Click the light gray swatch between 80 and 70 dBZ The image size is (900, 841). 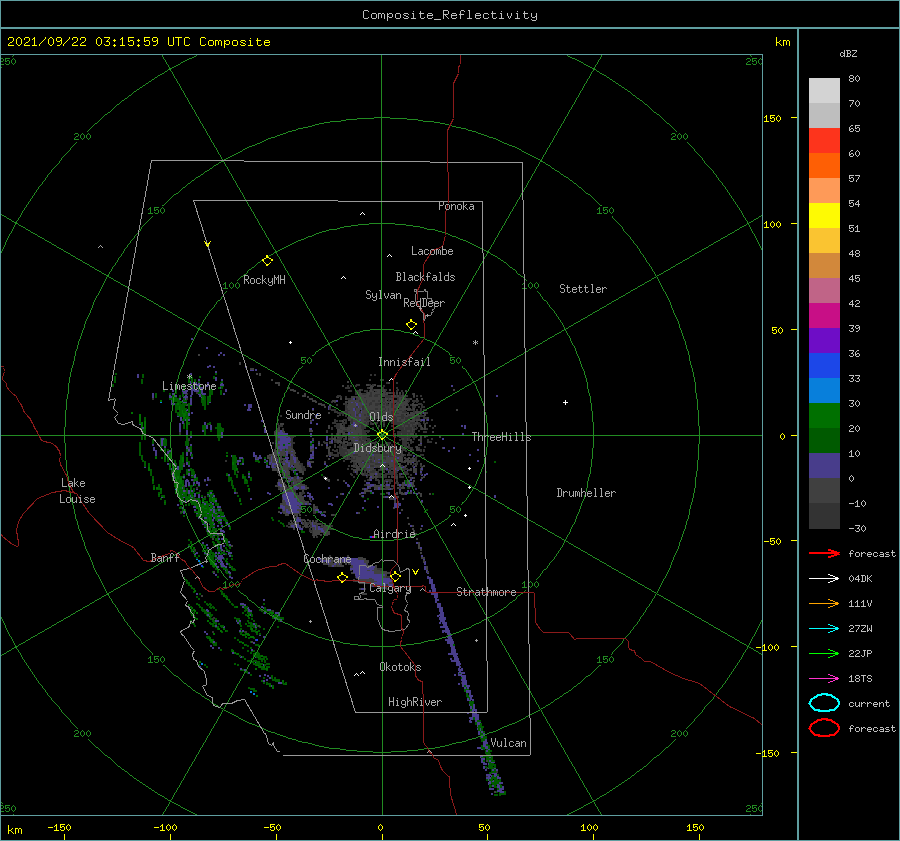click(x=824, y=91)
